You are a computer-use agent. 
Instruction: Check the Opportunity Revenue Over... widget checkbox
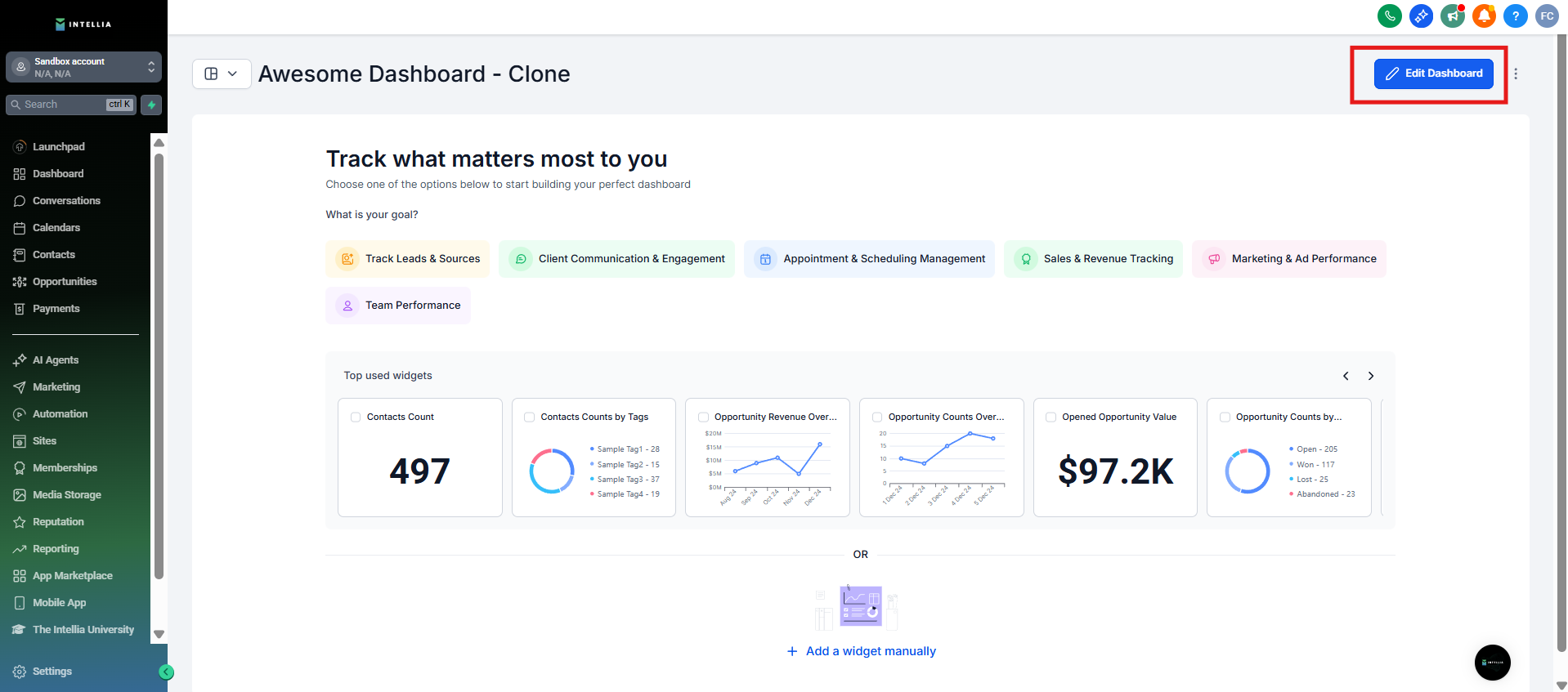pos(703,417)
